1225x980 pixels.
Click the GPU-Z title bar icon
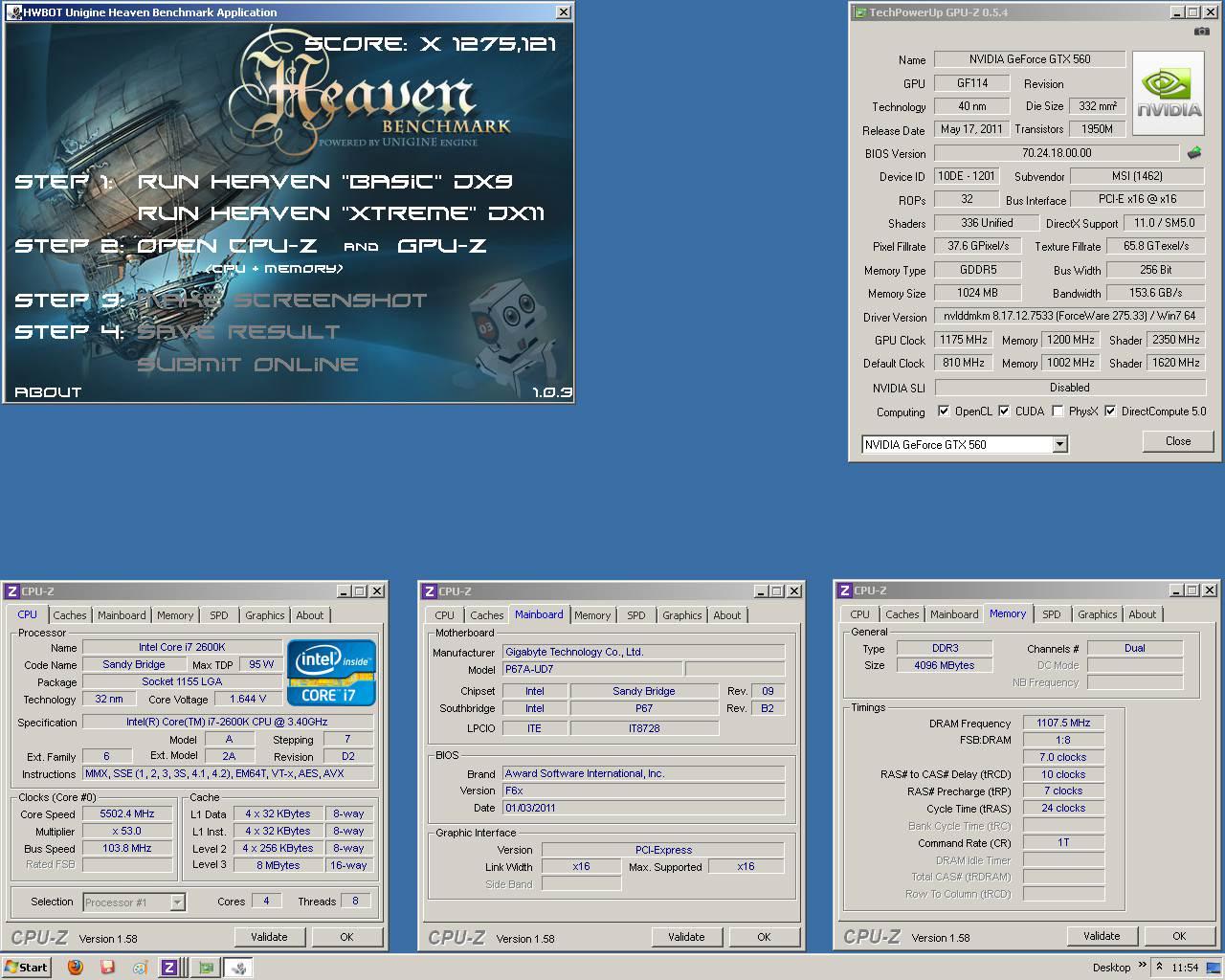859,12
